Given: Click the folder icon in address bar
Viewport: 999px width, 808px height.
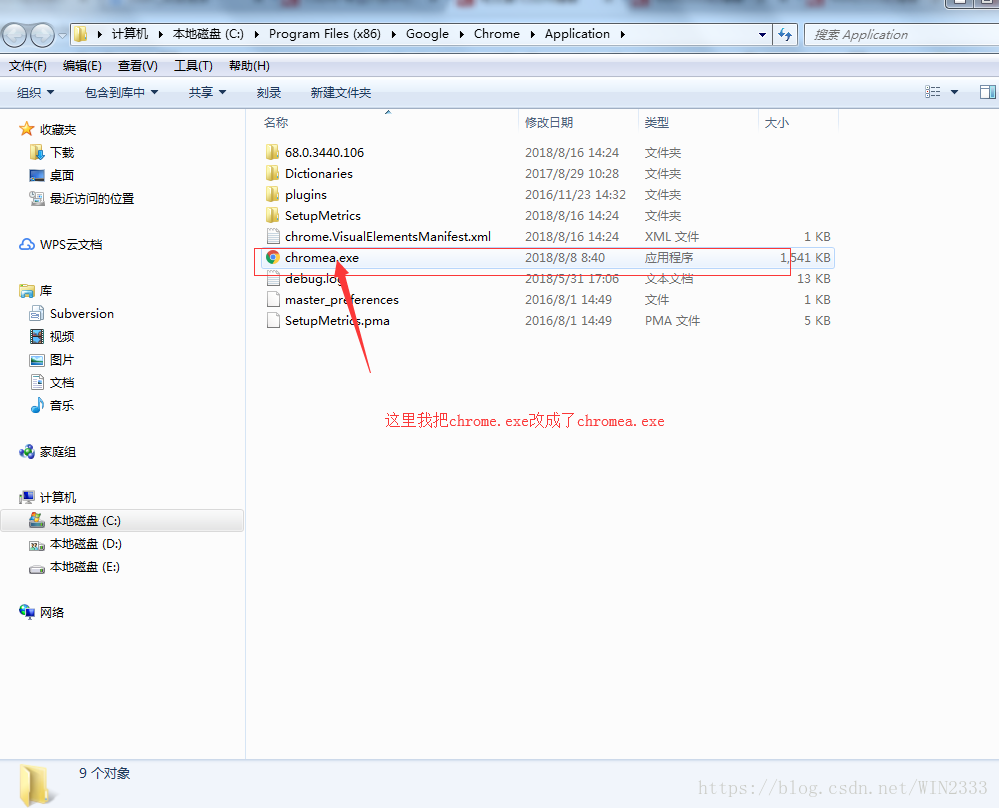Looking at the screenshot, I should coord(81,34).
